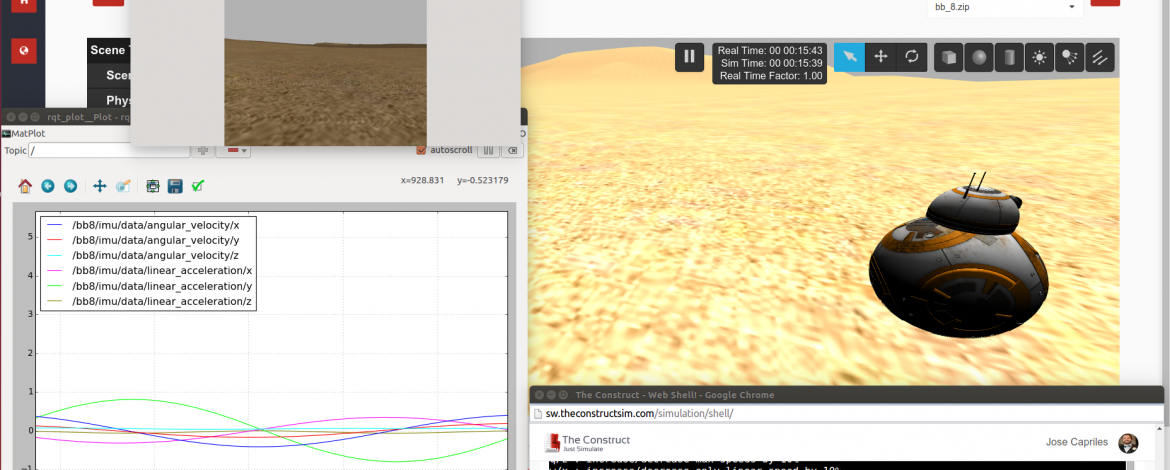Viewport: 1170px width, 470px height.
Task: Add a directional light to the scene
Action: tap(1099, 57)
